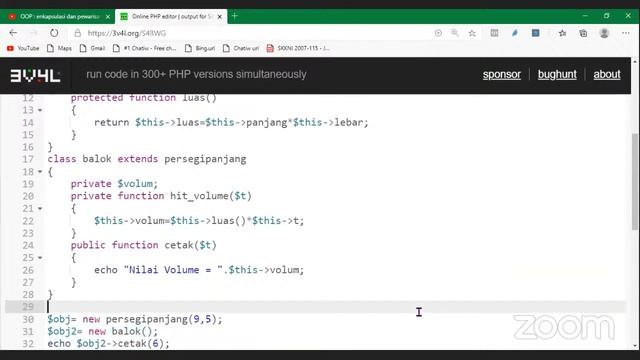
Task: Open the Maps bookmark
Action: [60, 48]
